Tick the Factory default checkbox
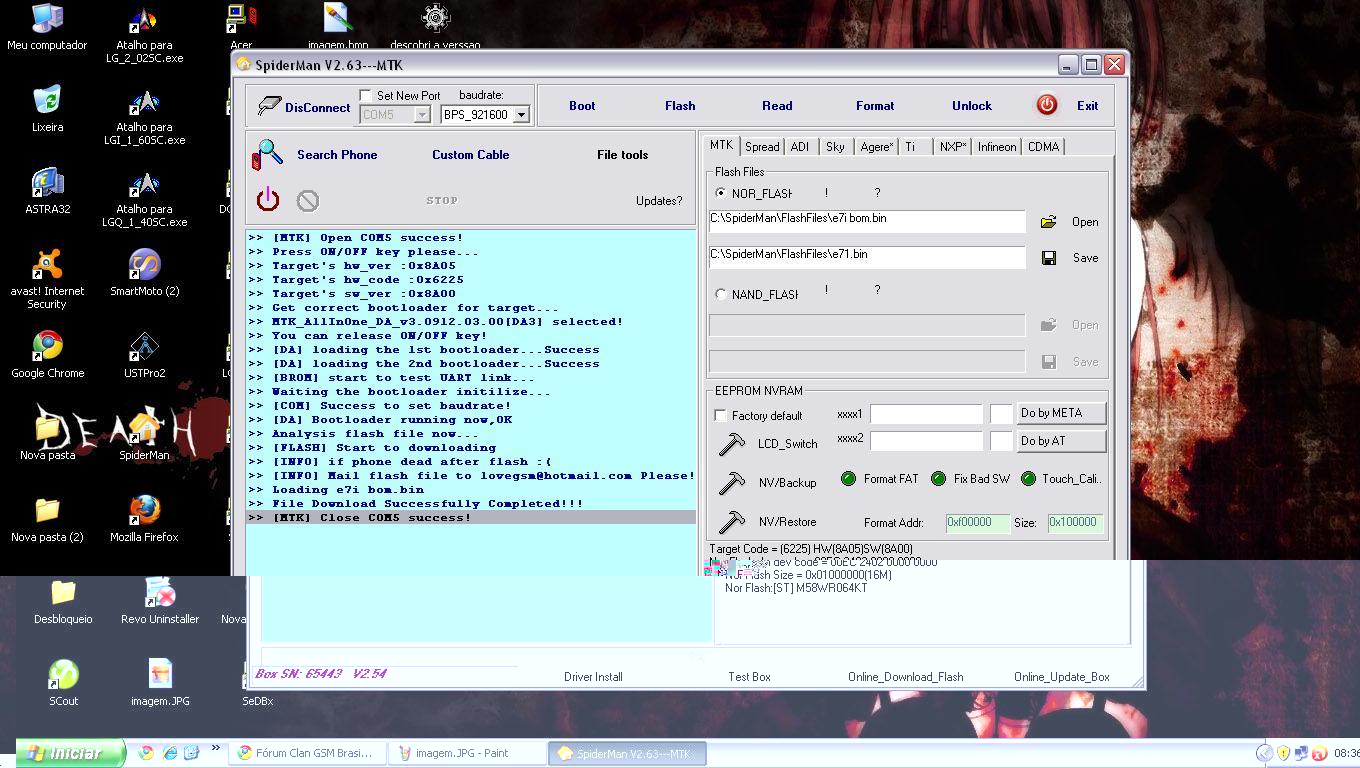 [720, 416]
